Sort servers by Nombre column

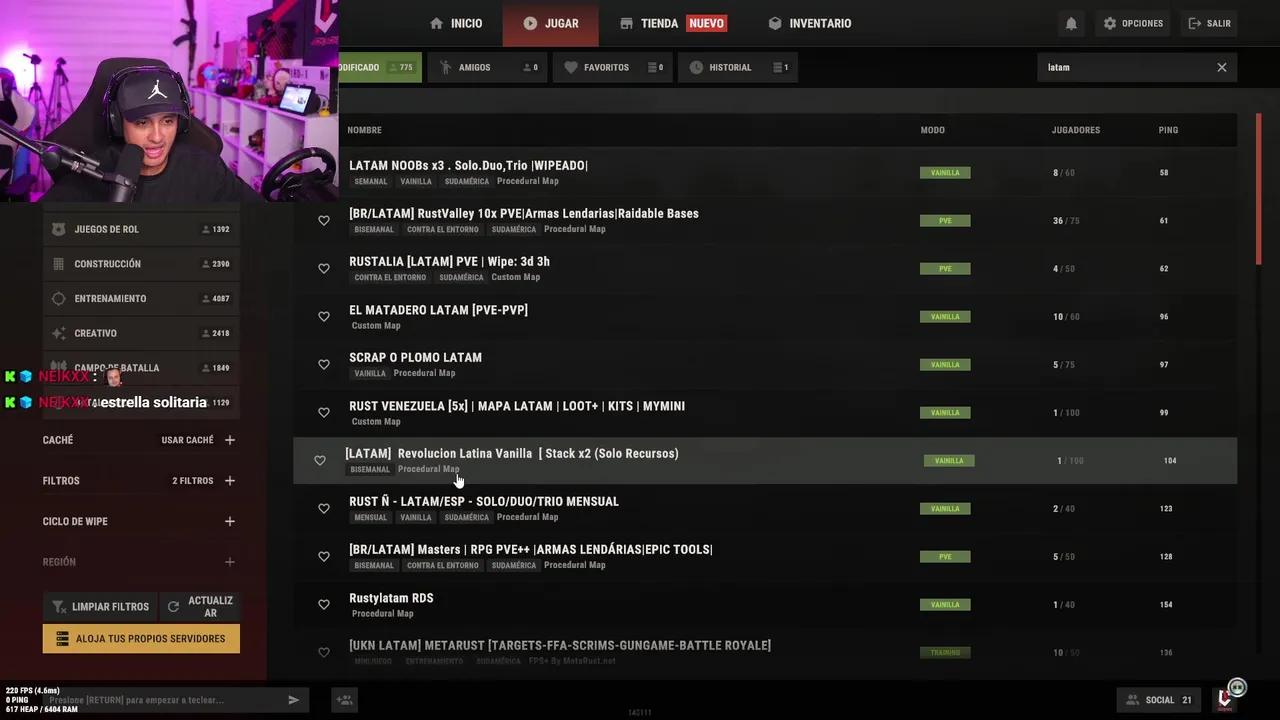click(364, 130)
